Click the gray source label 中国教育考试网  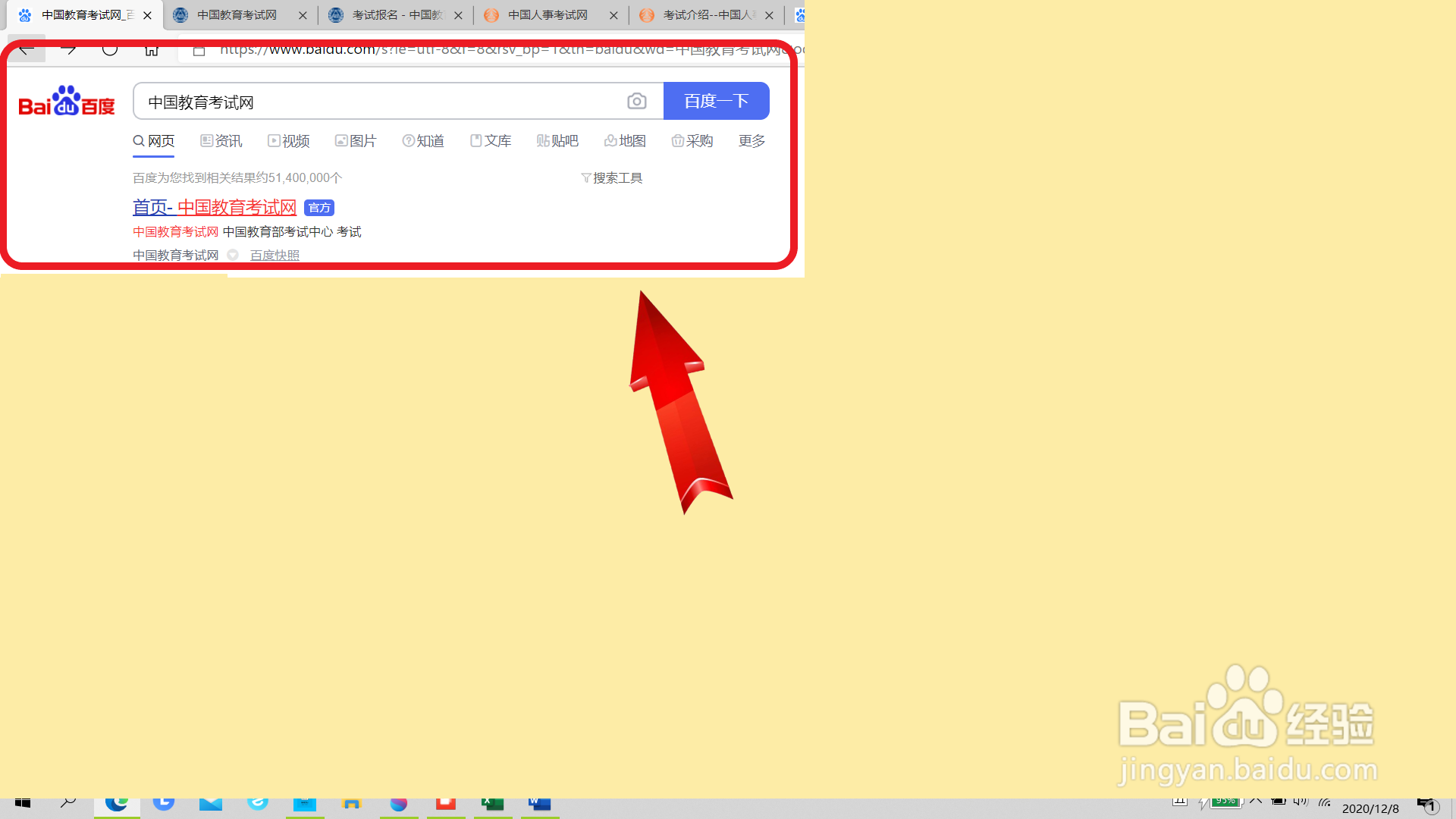pyautogui.click(x=176, y=256)
